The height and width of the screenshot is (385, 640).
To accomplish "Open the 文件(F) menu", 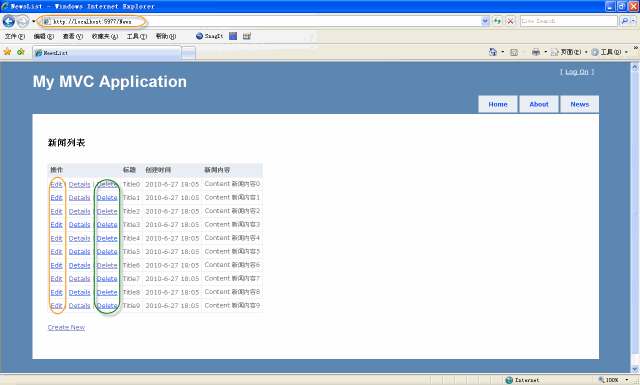I will point(15,36).
